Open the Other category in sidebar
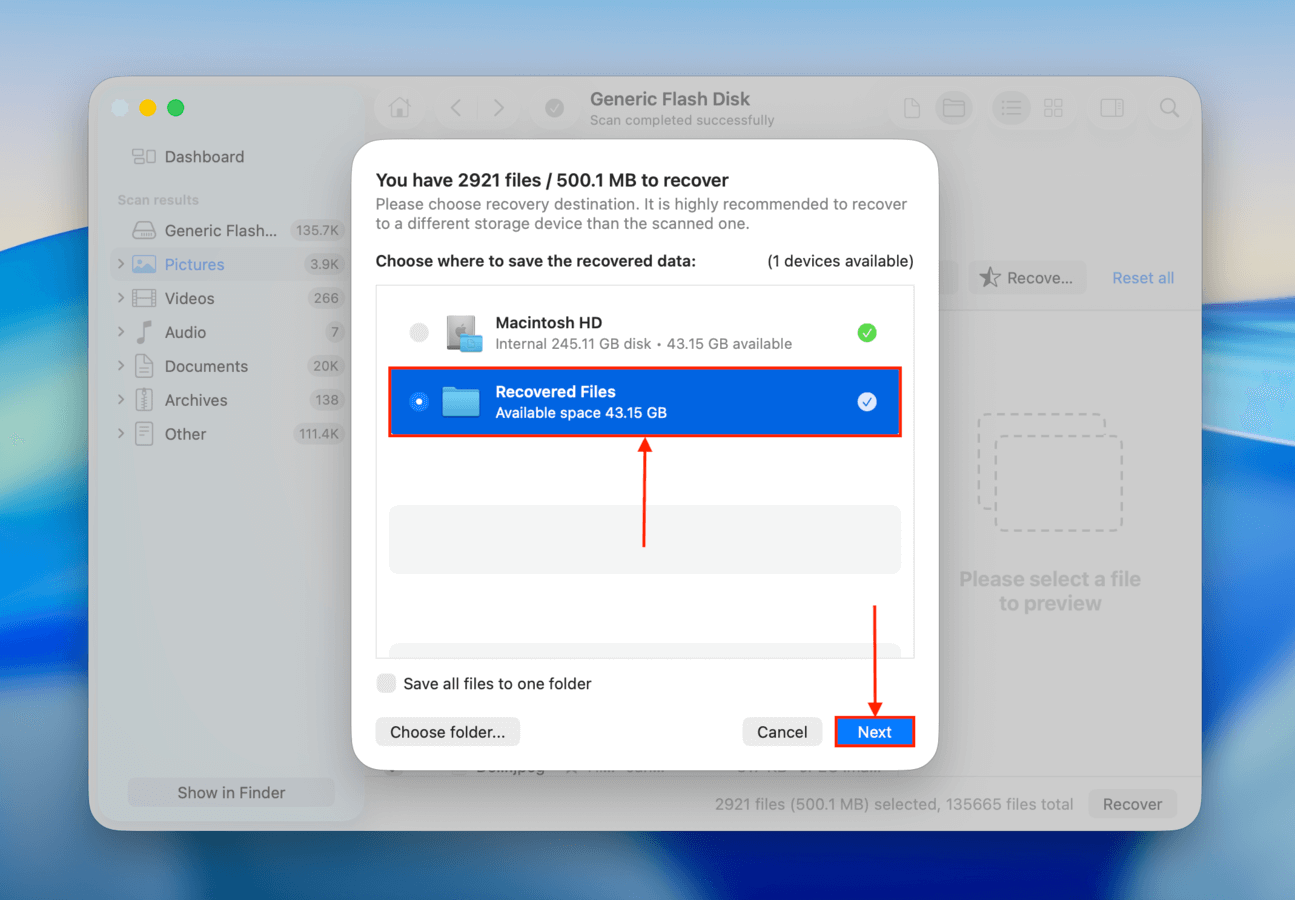The height and width of the screenshot is (900, 1295). pyautogui.click(x=185, y=433)
